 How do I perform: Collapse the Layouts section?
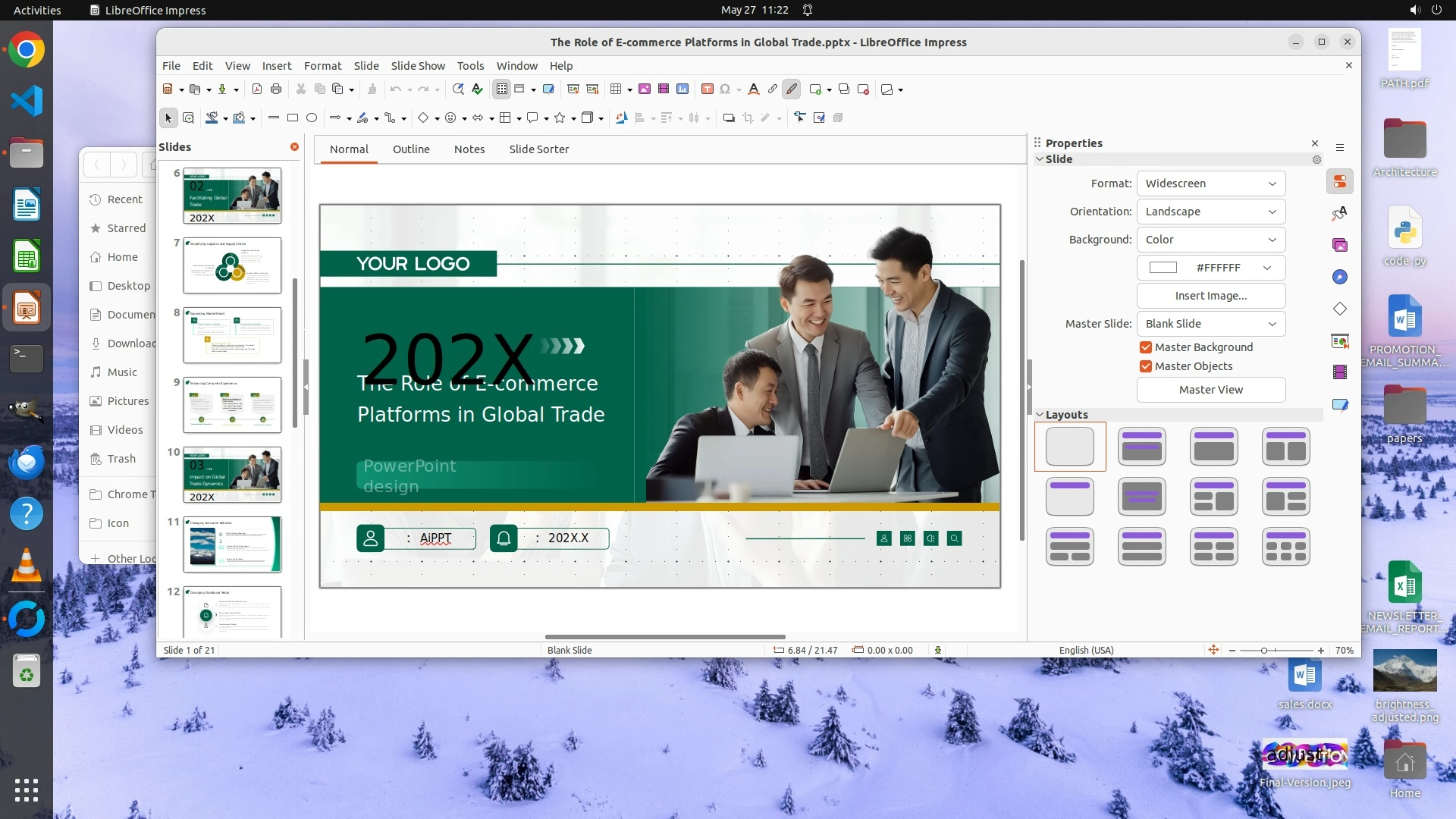[1040, 415]
